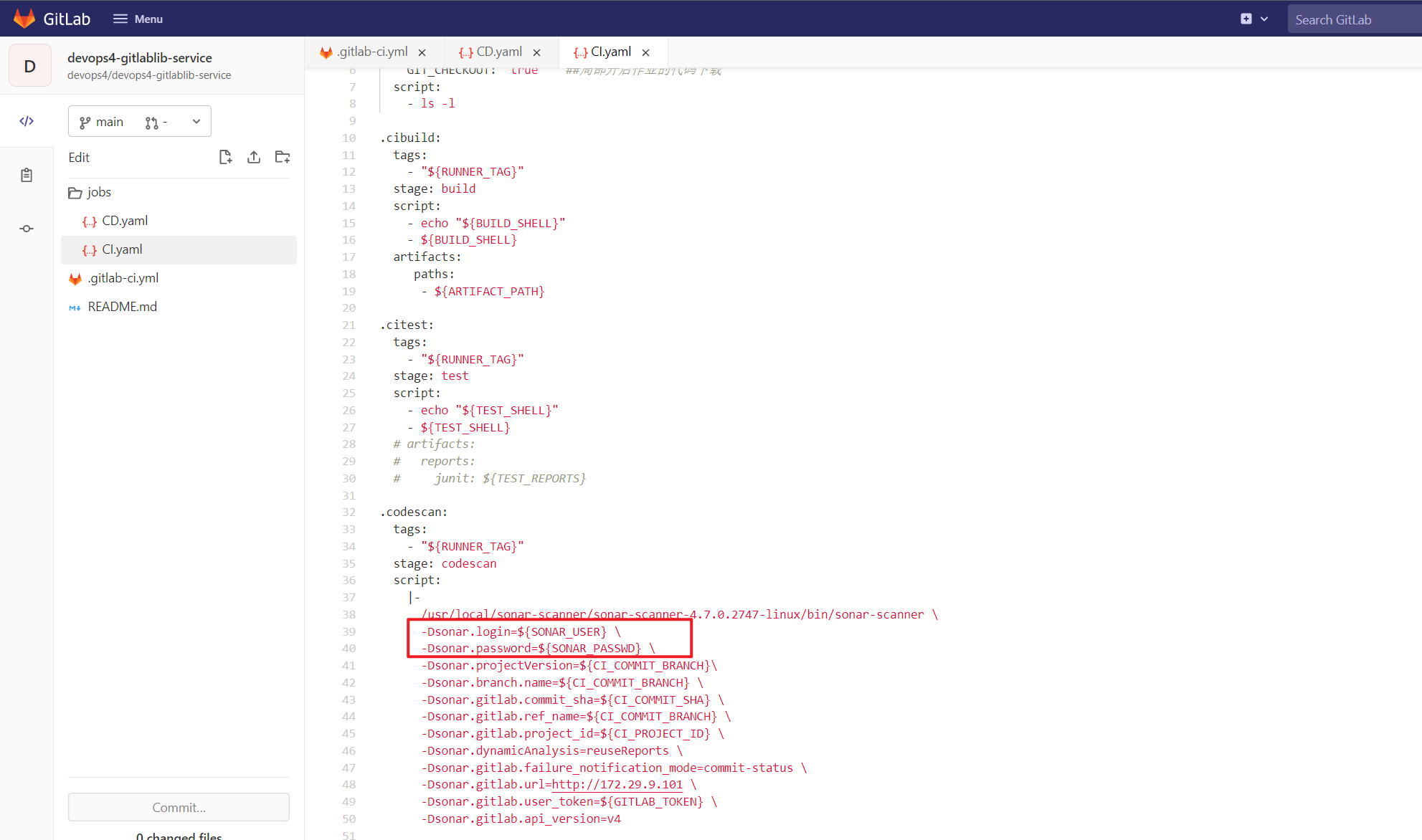Viewport: 1422px width, 840px height.
Task: Open the Edit code view icon
Action: [x=27, y=121]
